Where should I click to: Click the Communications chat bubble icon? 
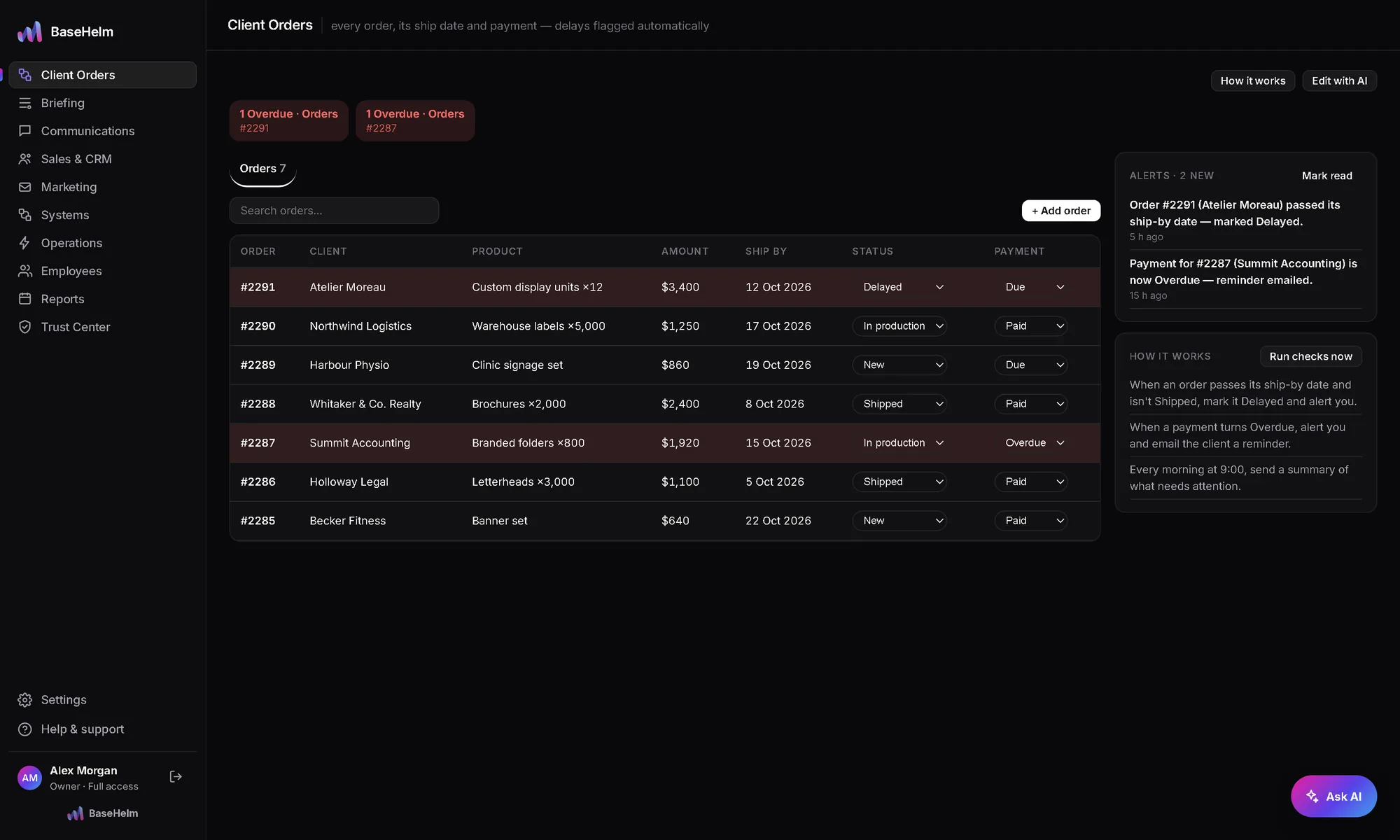[x=25, y=131]
